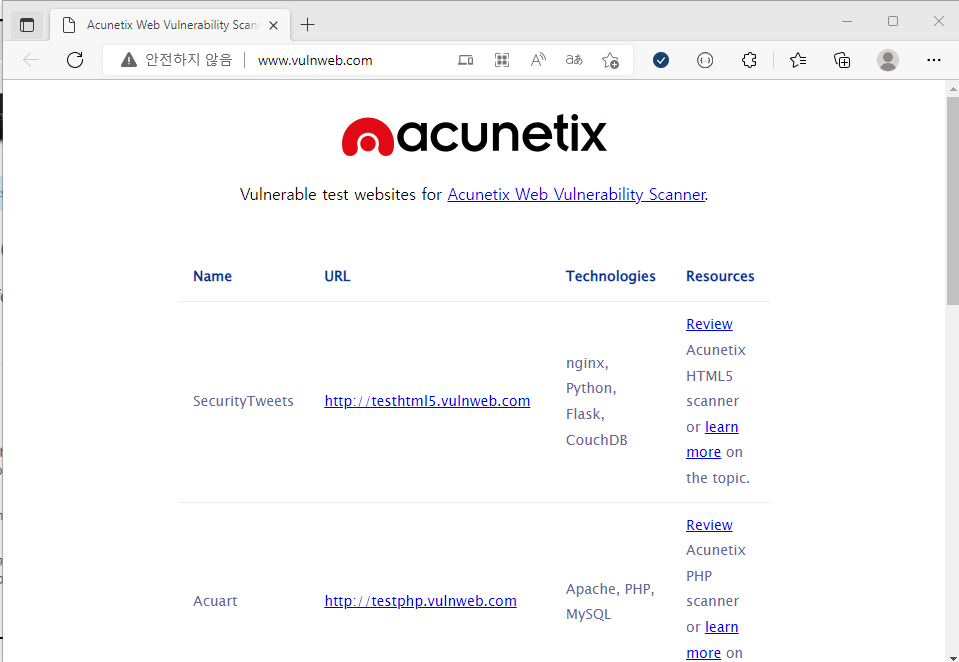Add page to favorites star icon
The height and width of the screenshot is (662, 959).
point(610,60)
